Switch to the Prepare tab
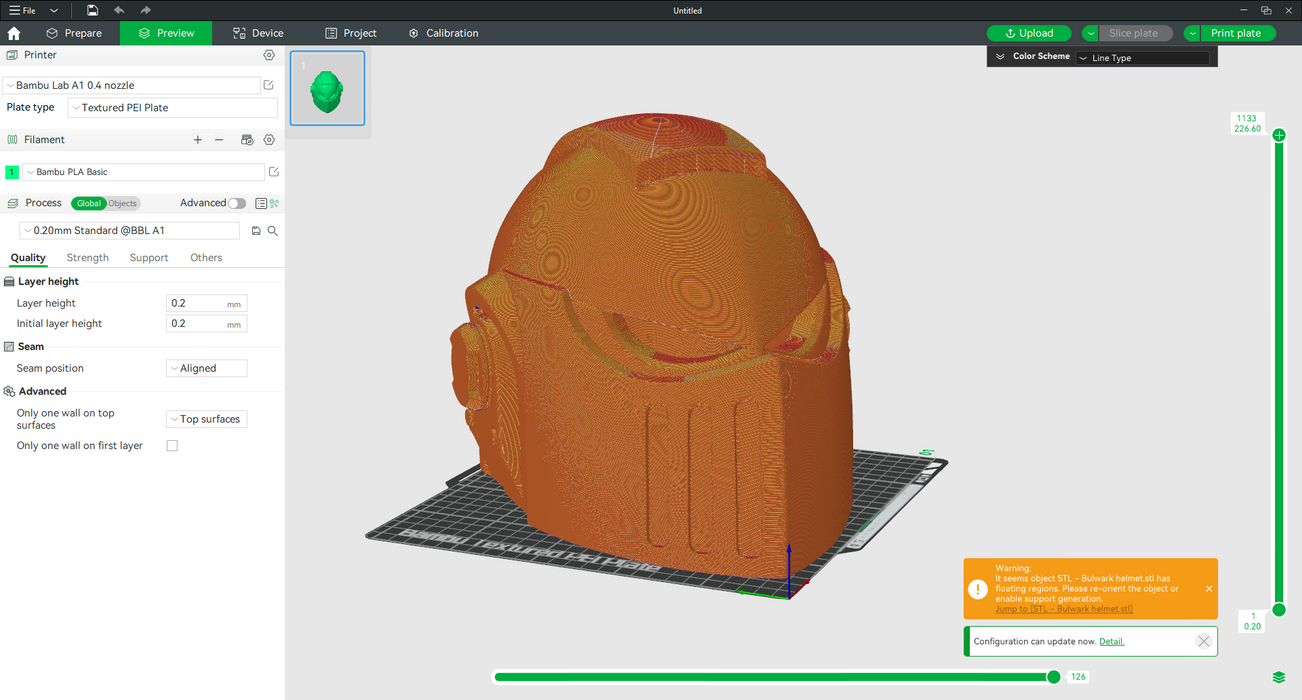 (x=74, y=33)
